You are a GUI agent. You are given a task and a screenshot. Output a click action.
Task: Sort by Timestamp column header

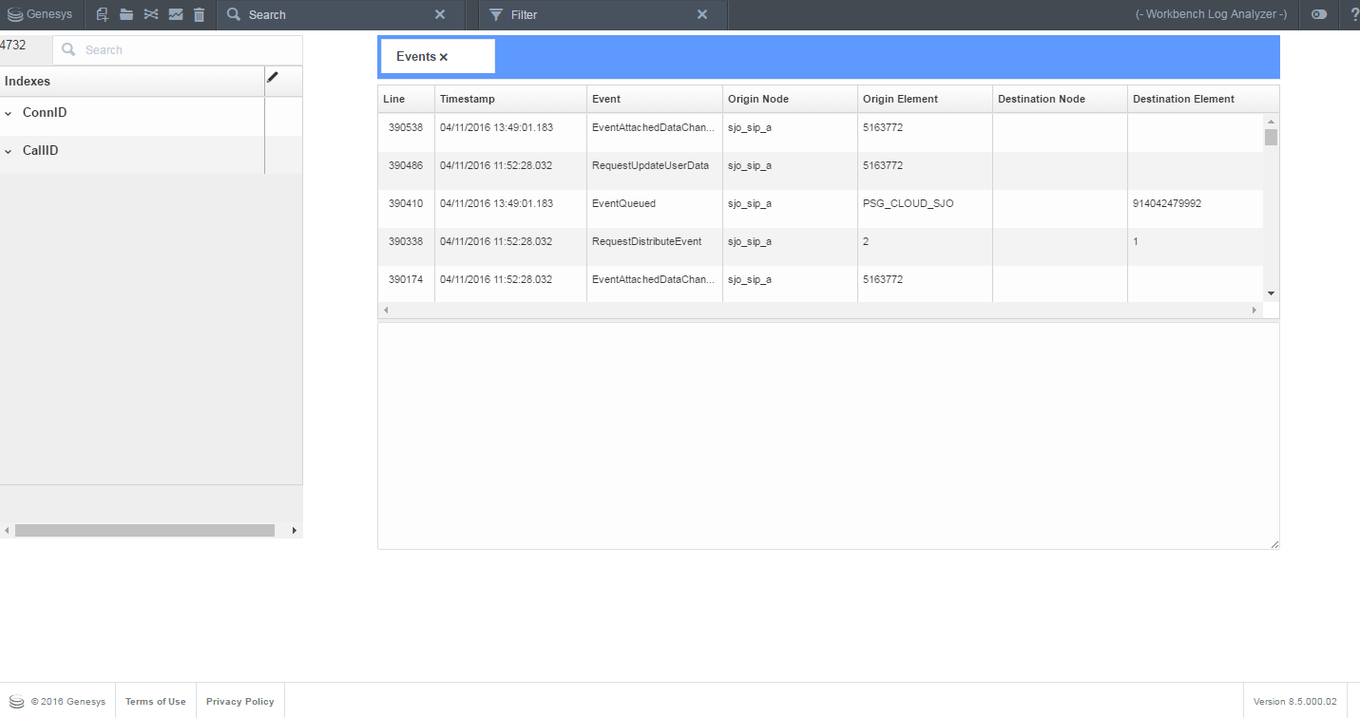click(x=467, y=99)
